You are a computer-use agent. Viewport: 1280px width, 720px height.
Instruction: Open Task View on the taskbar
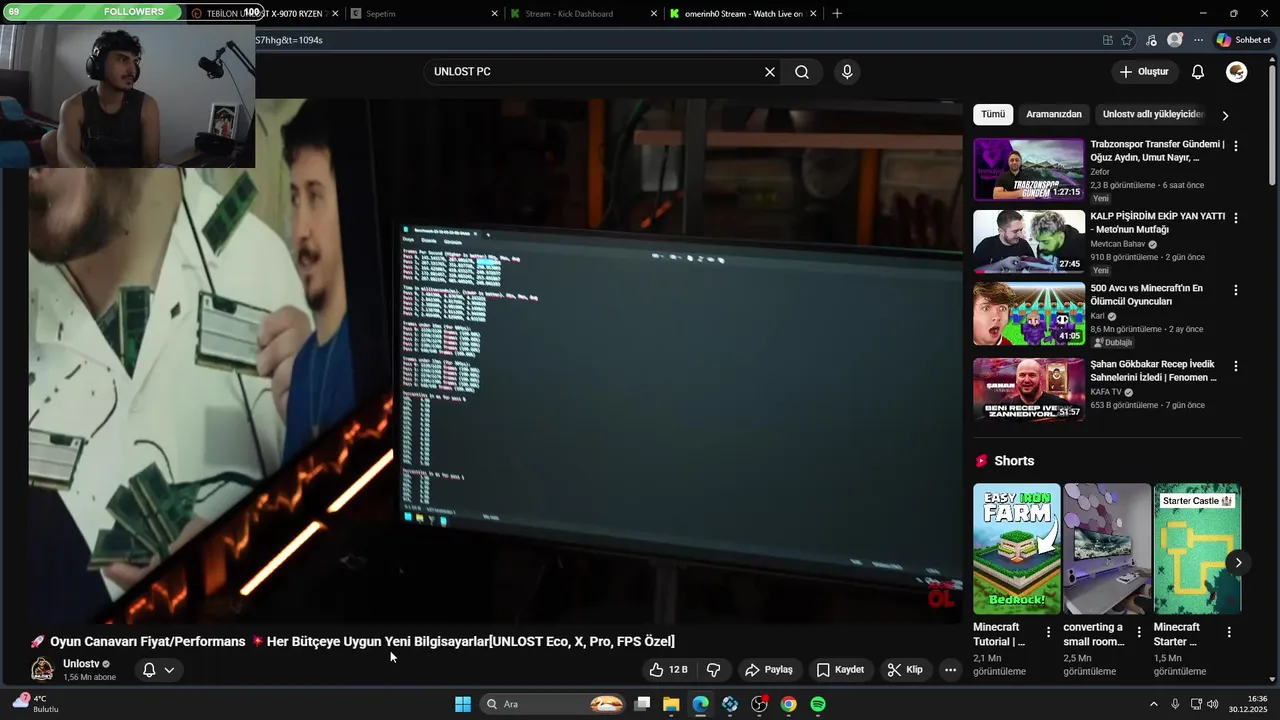click(x=643, y=704)
